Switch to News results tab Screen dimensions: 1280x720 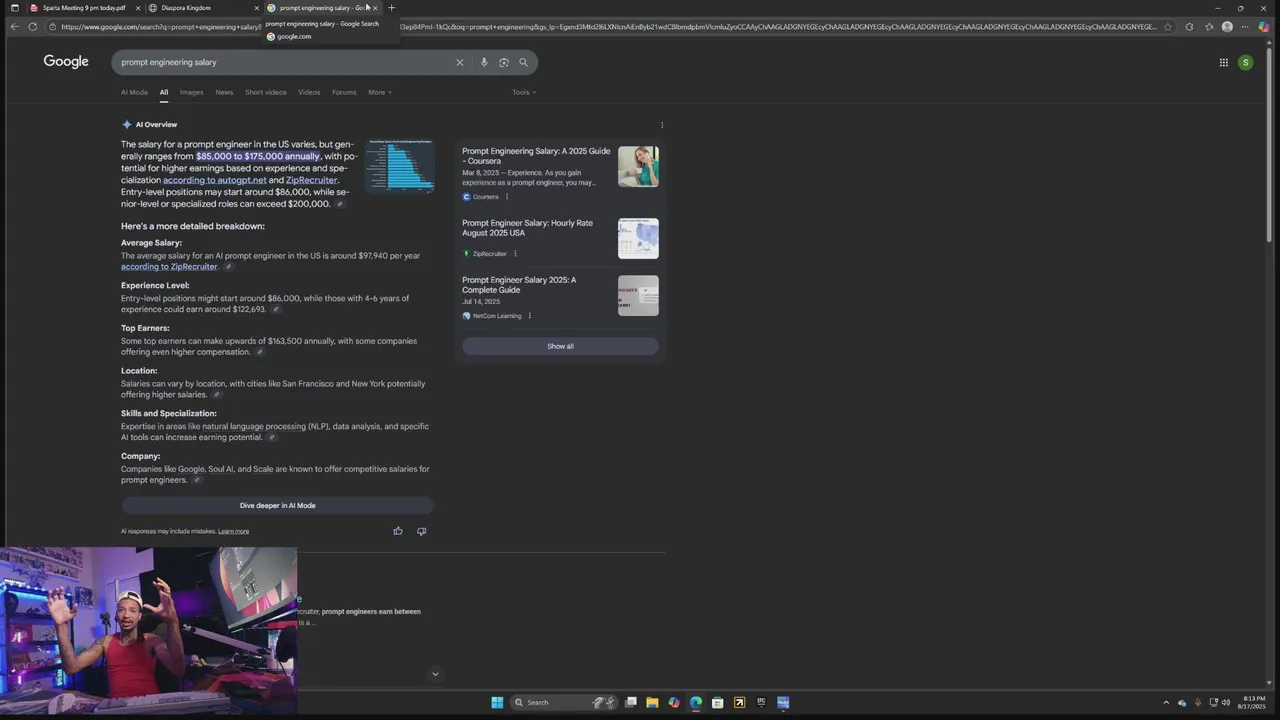[224, 92]
